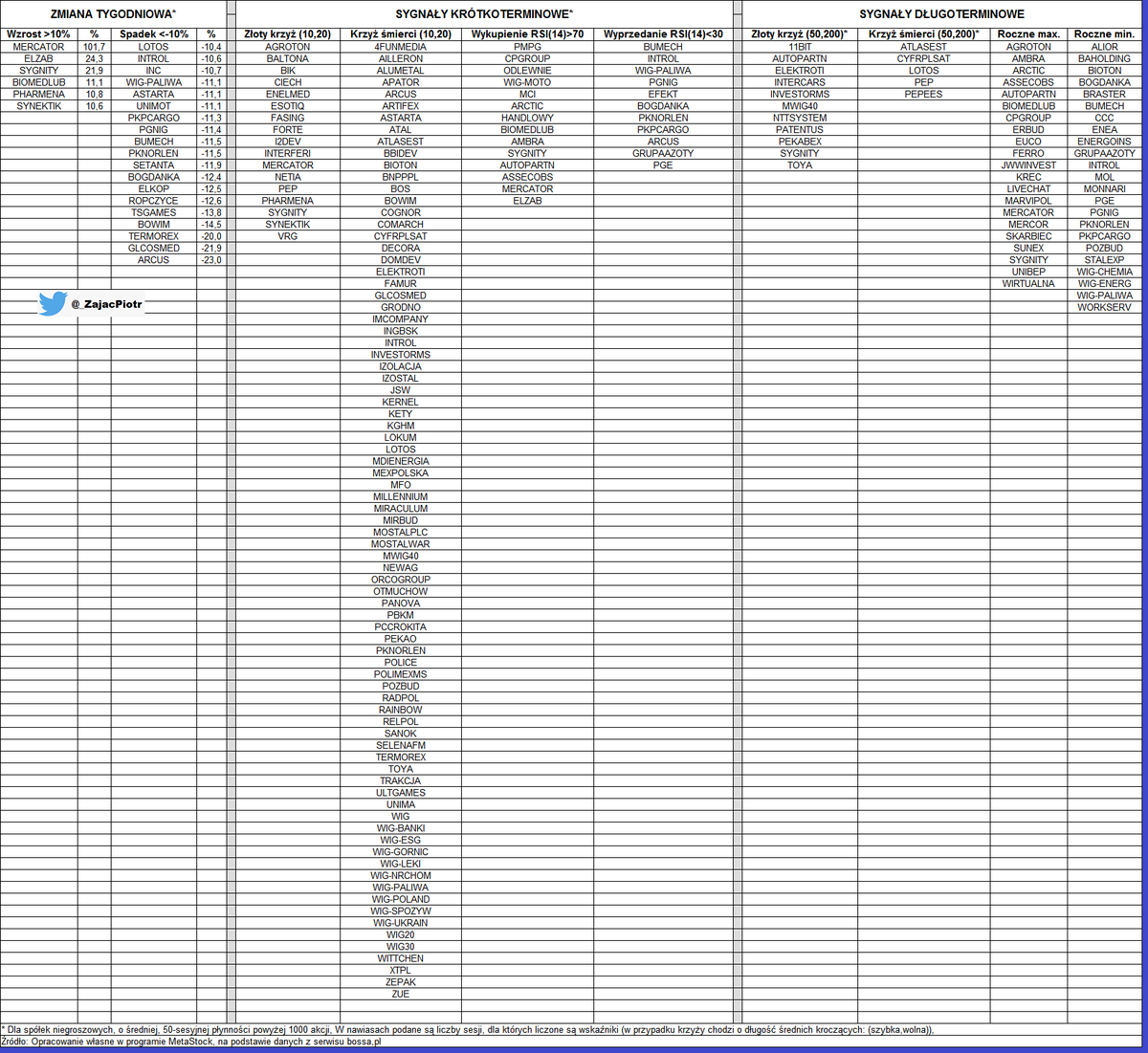Click the ELKOP cell
Image resolution: width=1148 pixels, height=1053 pixels.
coord(153,189)
